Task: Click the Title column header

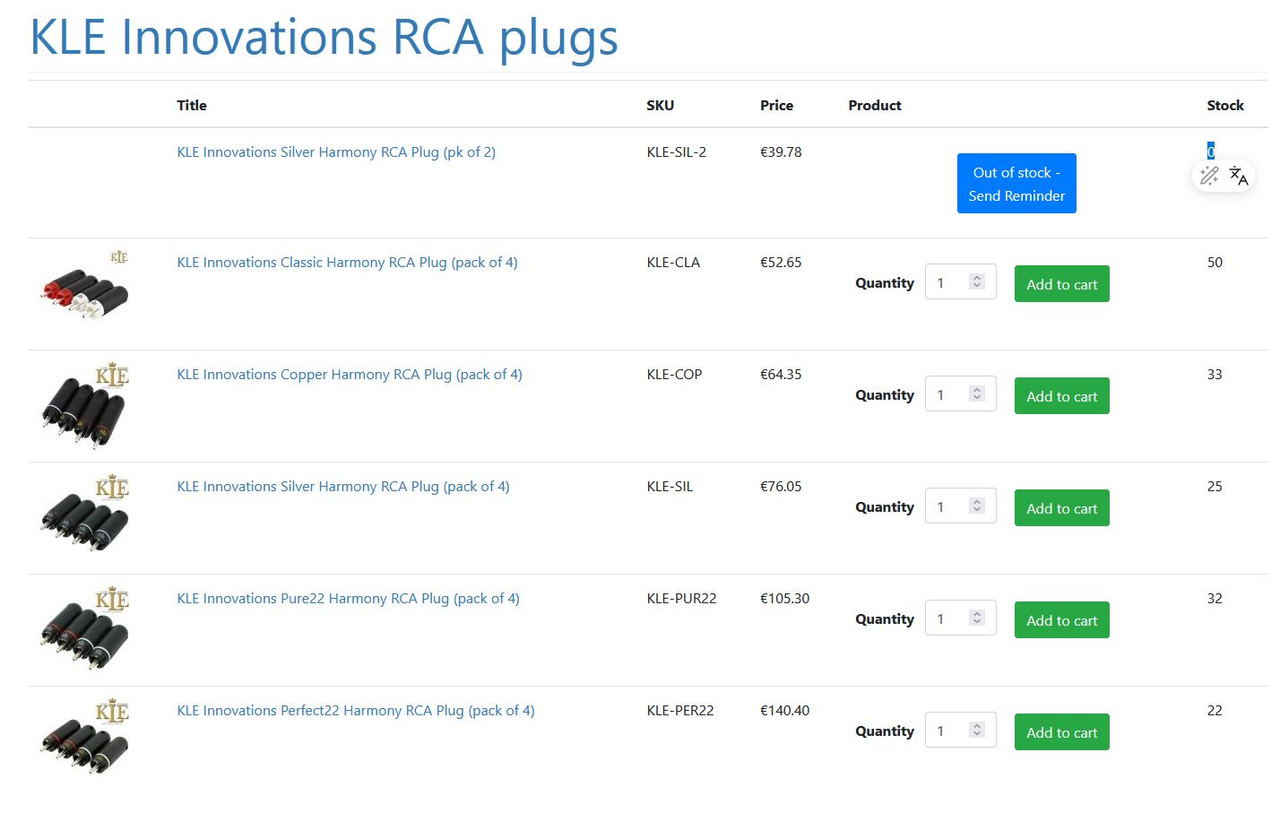Action: pyautogui.click(x=192, y=105)
